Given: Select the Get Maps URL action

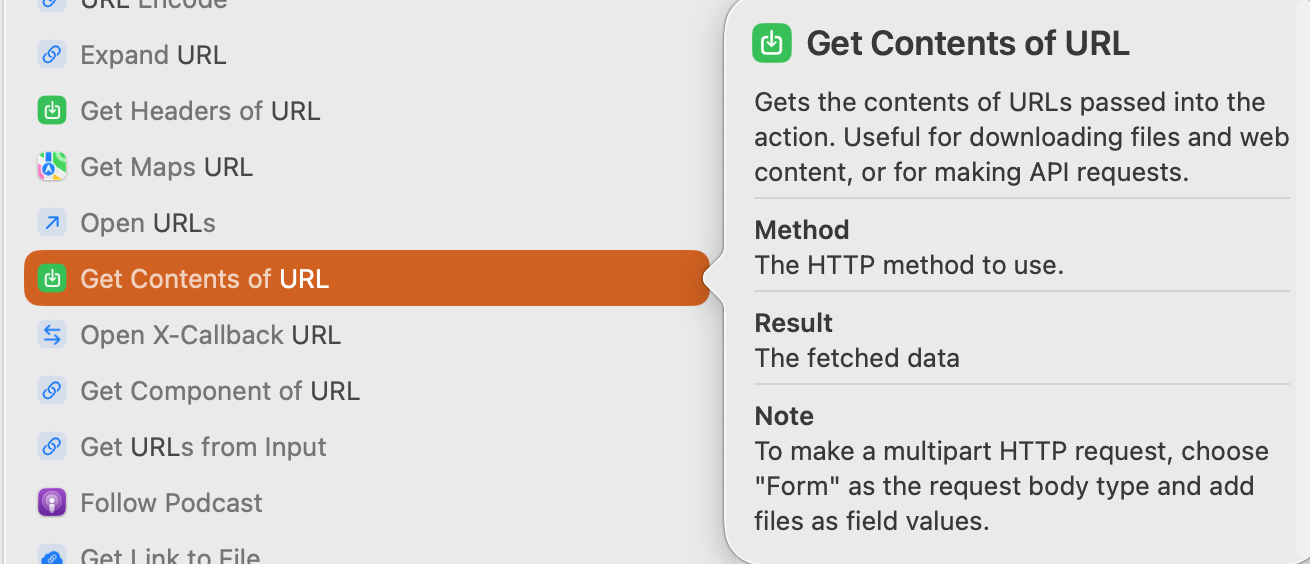Looking at the screenshot, I should tap(166, 167).
